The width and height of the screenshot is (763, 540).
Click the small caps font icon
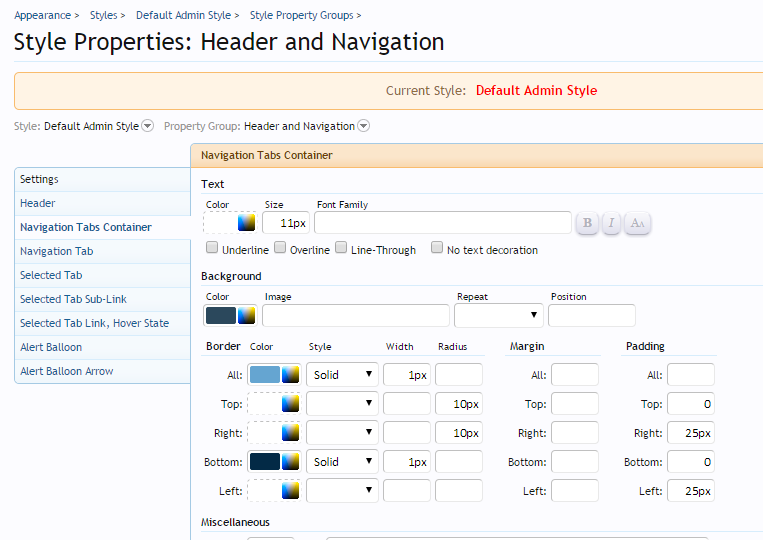pyautogui.click(x=637, y=223)
